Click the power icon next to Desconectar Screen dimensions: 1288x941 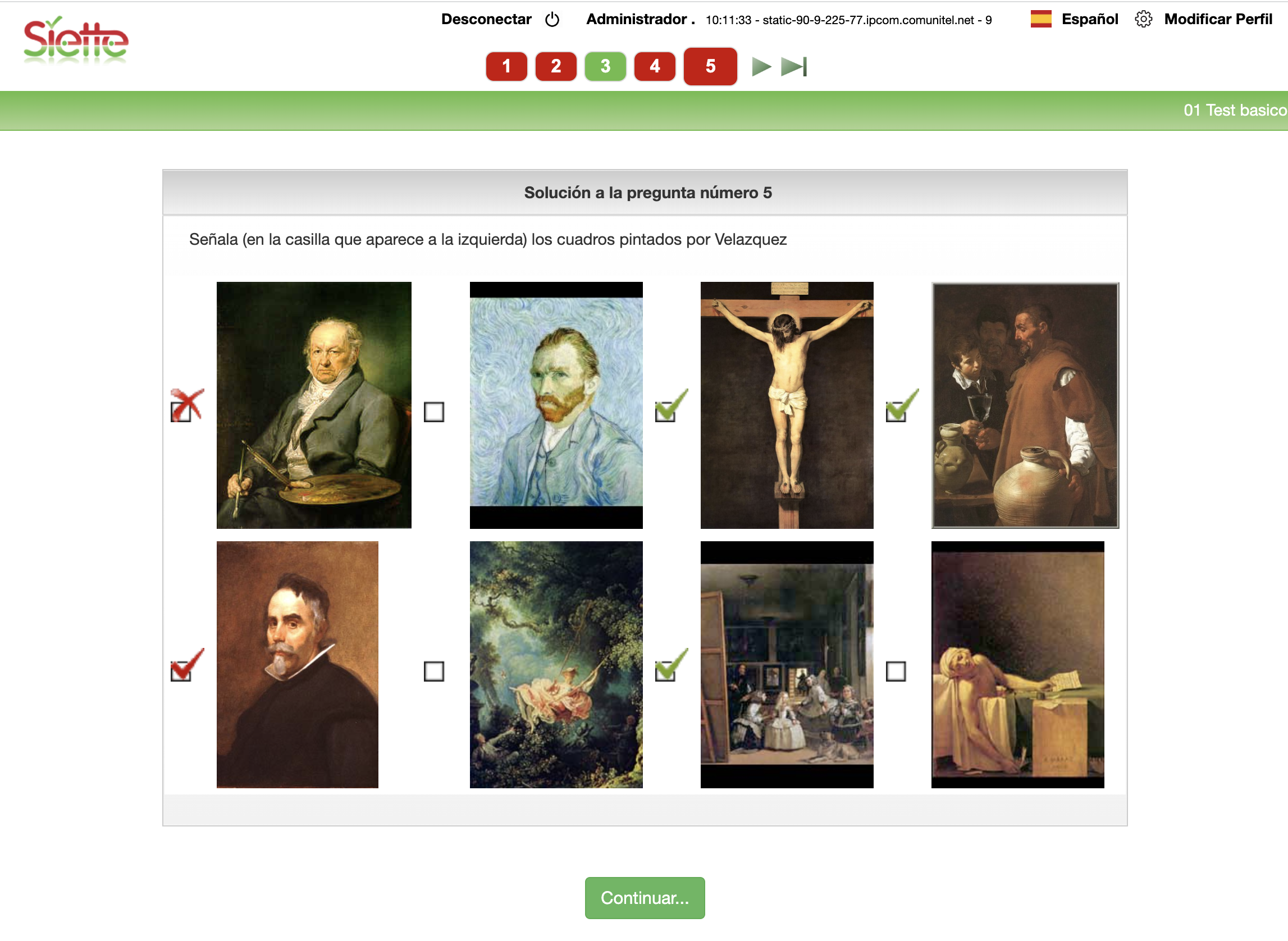click(552, 19)
